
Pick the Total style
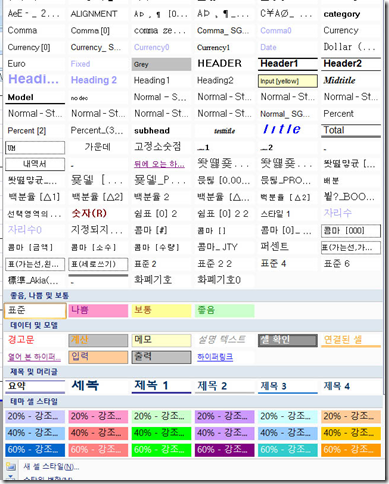tap(351, 131)
